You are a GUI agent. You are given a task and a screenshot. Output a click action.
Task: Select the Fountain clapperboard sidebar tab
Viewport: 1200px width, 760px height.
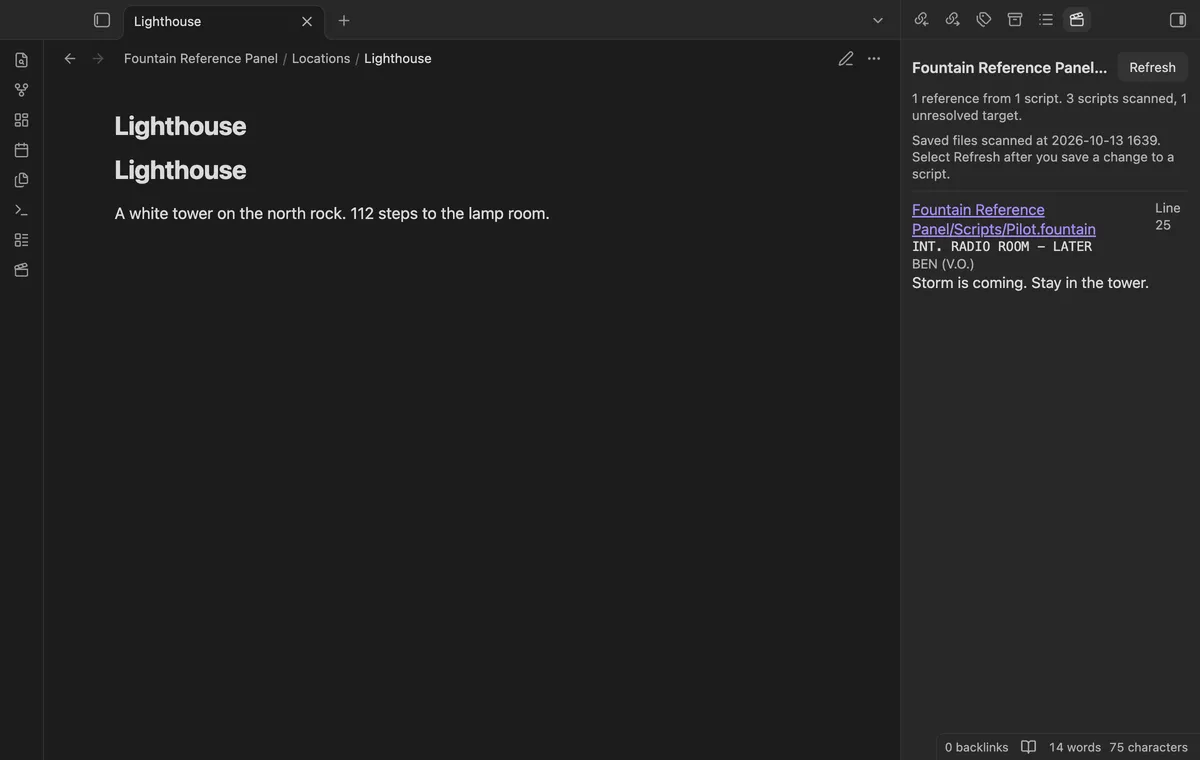(1077, 20)
